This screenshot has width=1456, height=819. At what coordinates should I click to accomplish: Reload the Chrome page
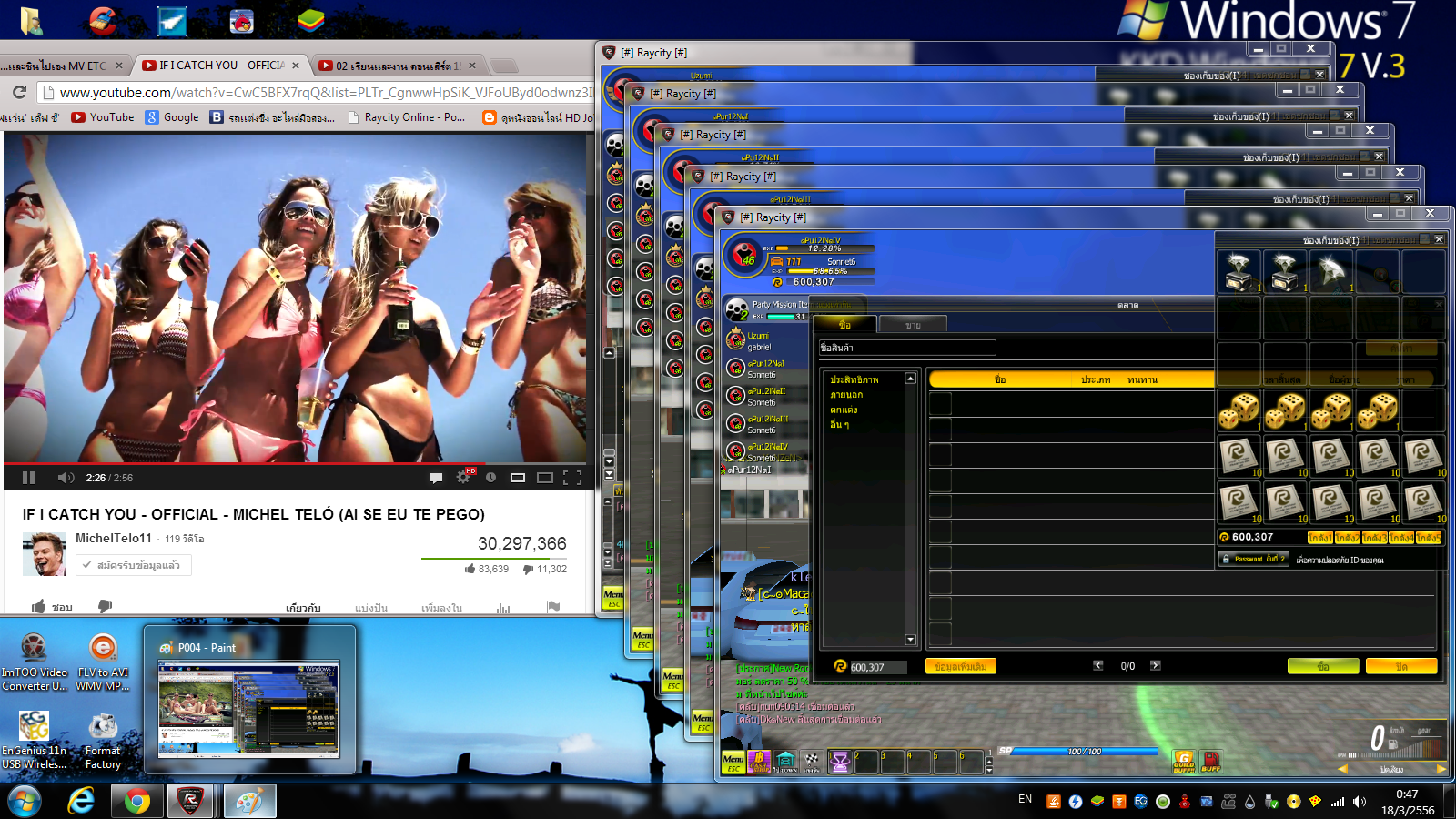point(19,92)
